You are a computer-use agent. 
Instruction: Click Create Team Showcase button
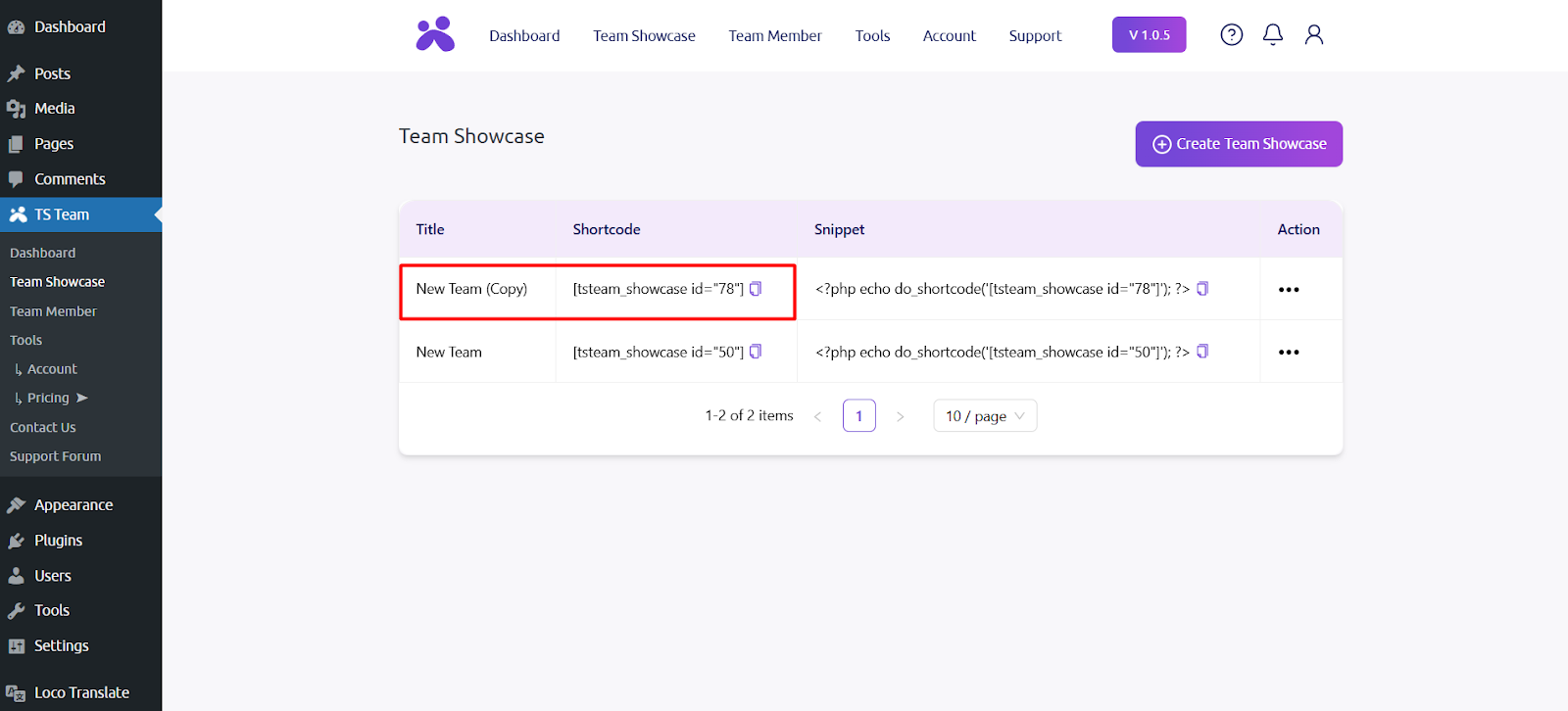1239,144
